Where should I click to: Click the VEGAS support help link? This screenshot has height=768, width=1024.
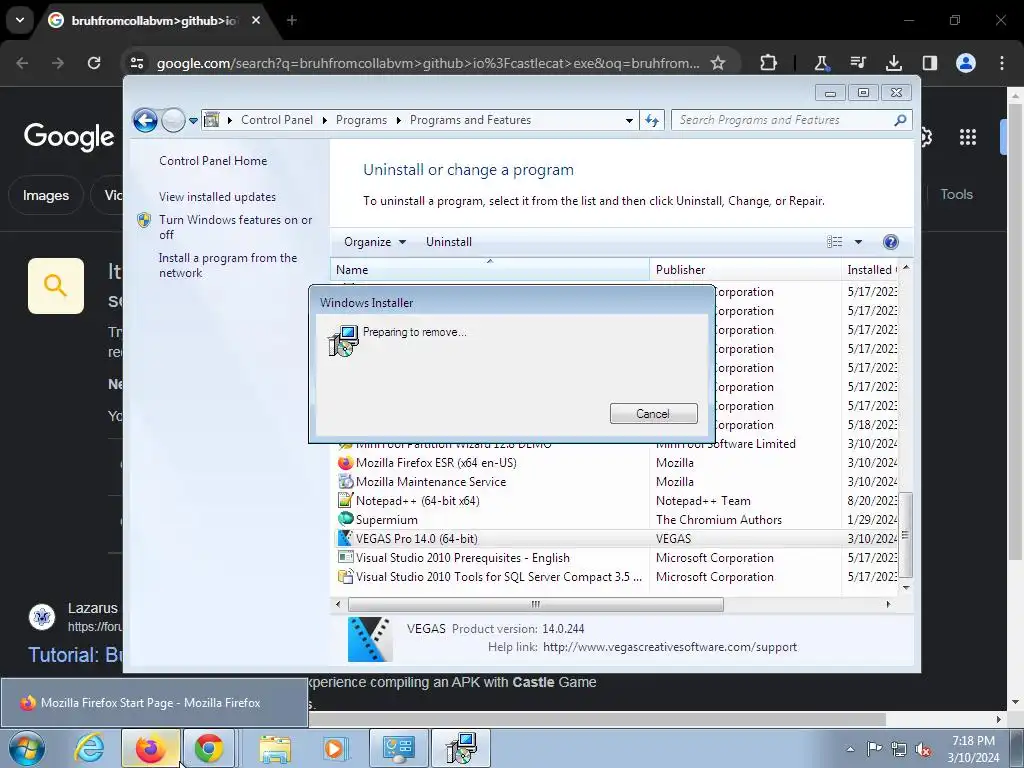tap(669, 647)
